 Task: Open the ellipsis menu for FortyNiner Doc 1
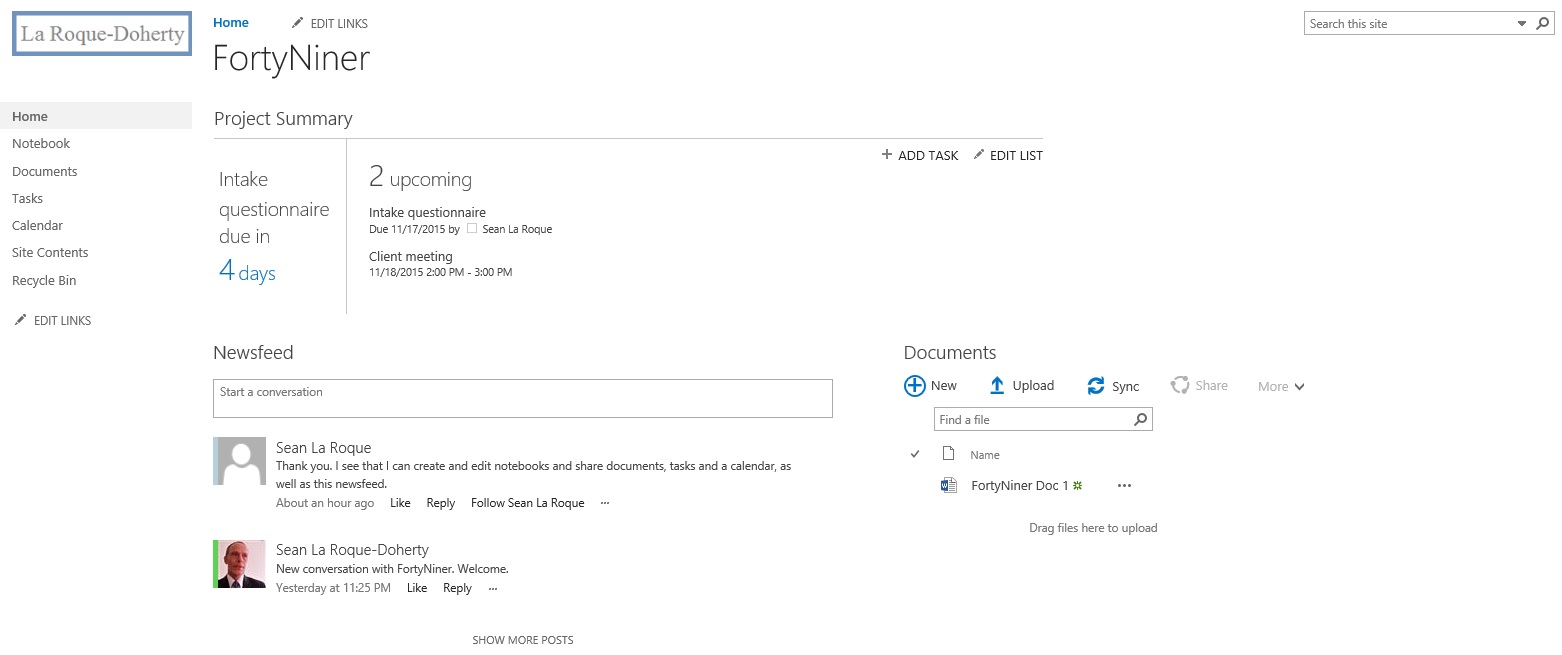point(1124,486)
